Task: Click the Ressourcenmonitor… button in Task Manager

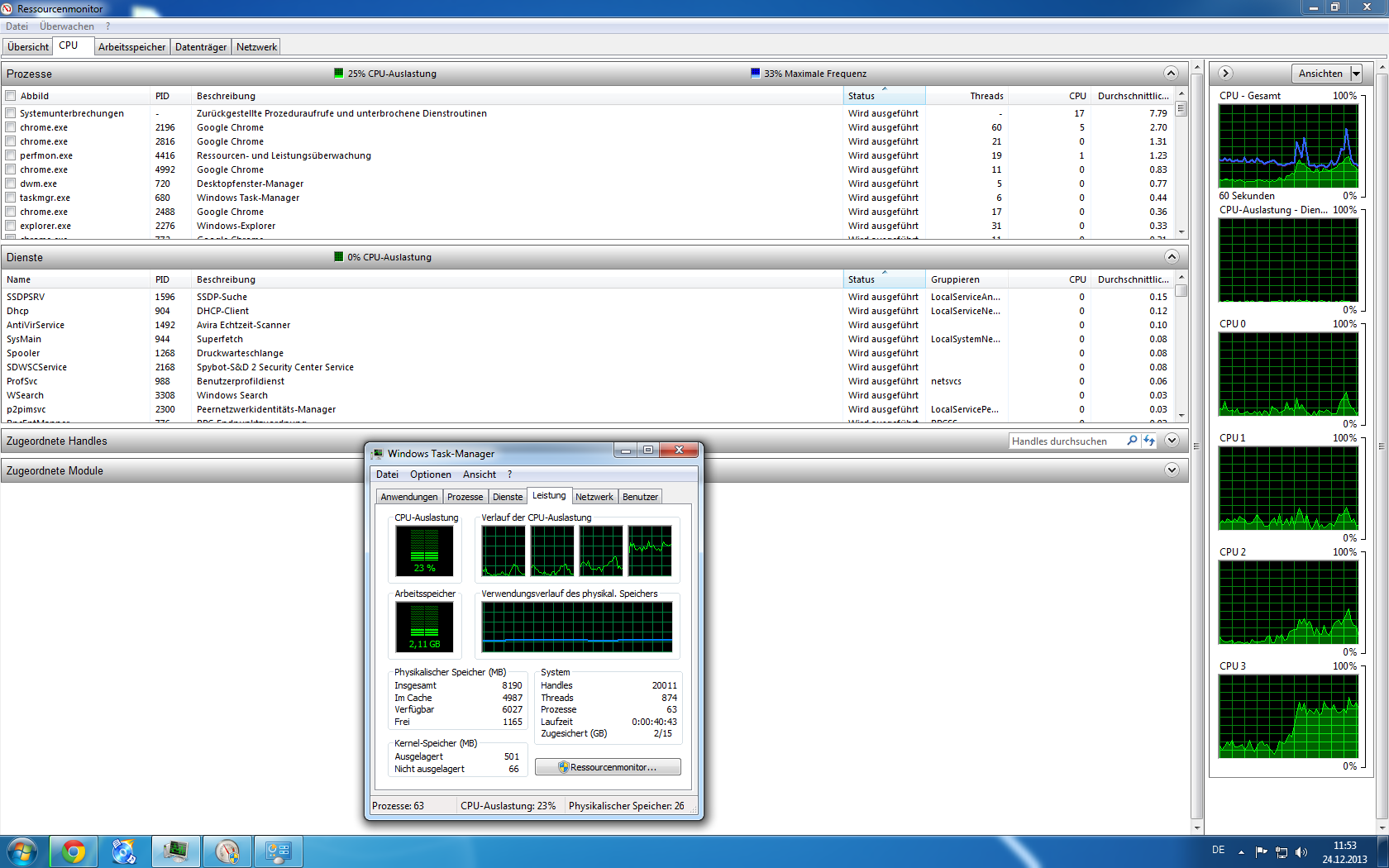Action: (x=608, y=767)
